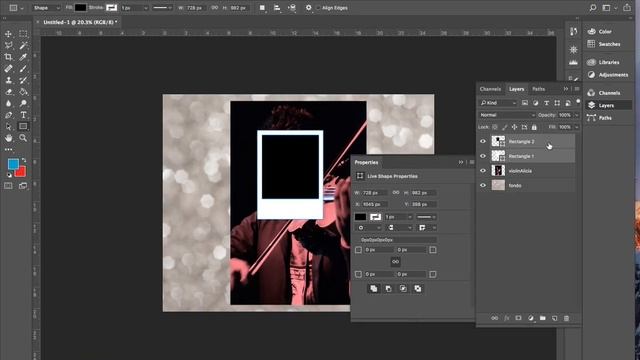Delete layer with the trash icon

tap(566, 318)
